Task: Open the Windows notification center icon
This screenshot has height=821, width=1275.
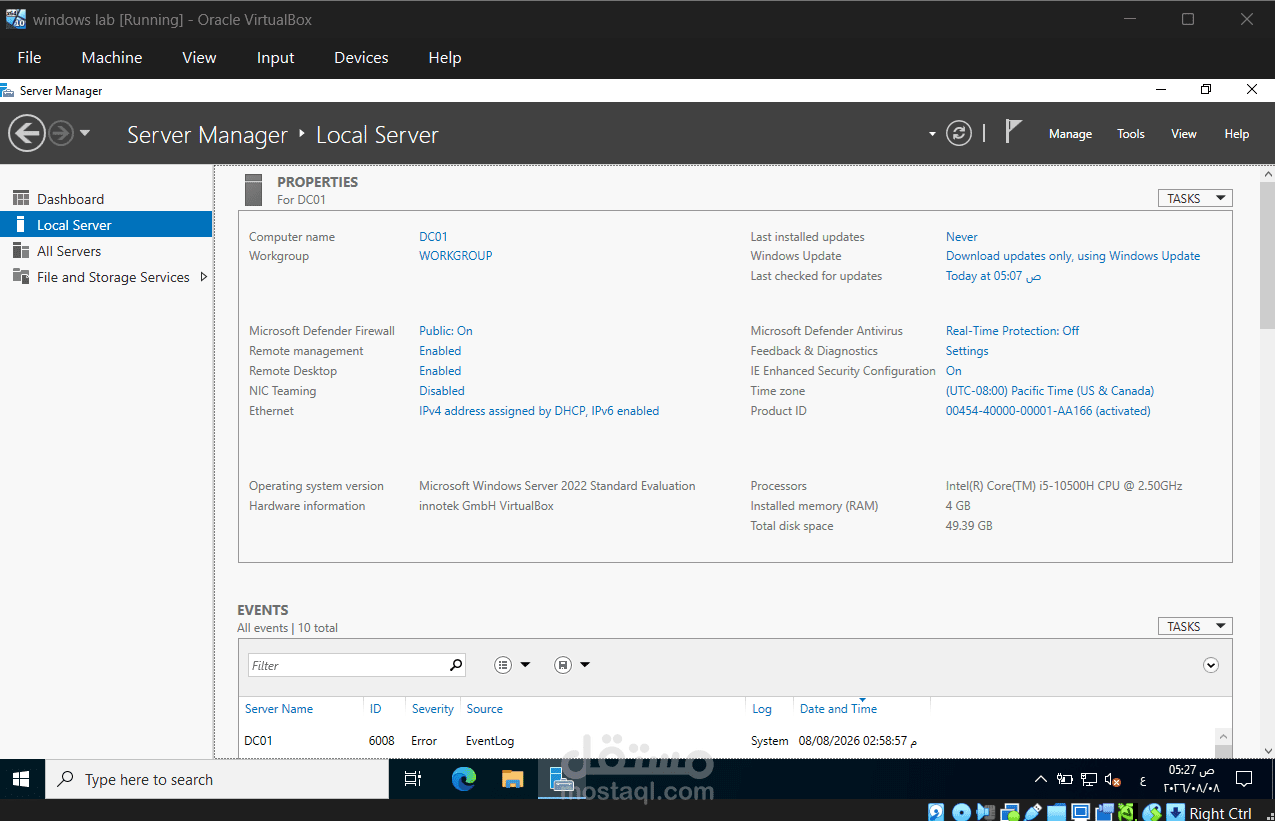Action: [x=1244, y=779]
